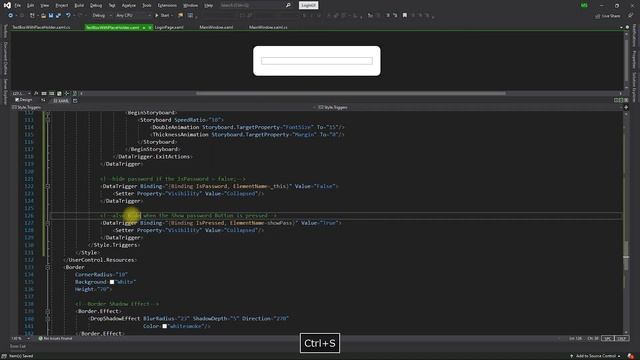Viewport: 640px width, 360px height.
Task: Open the File menu
Action: coord(18,5)
